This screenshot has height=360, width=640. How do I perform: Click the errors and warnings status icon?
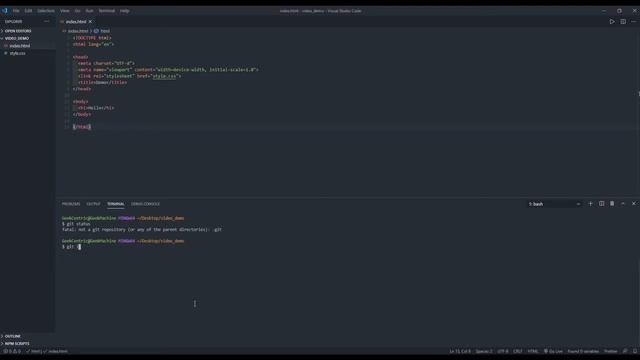click(x=12, y=351)
